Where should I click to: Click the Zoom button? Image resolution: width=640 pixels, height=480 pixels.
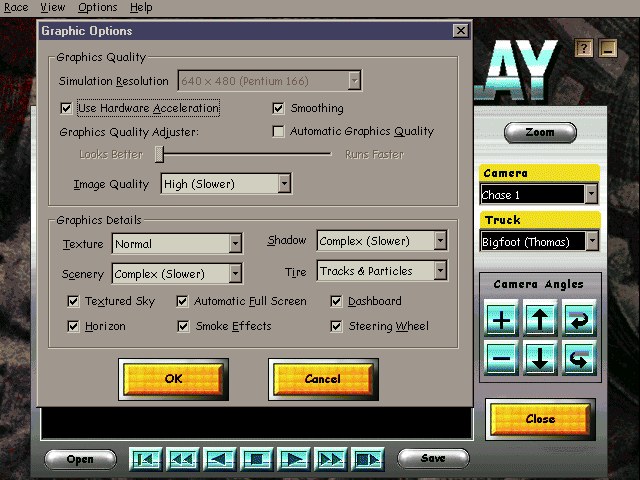click(540, 132)
